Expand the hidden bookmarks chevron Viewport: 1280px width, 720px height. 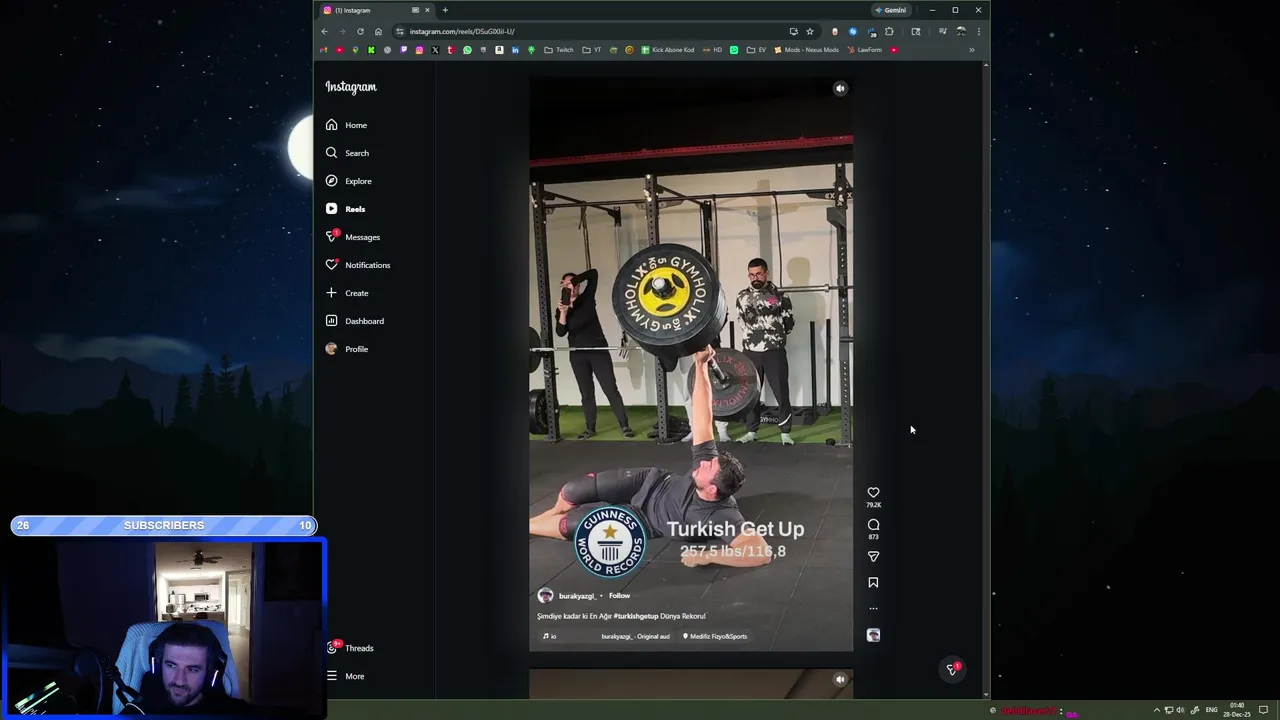[971, 50]
